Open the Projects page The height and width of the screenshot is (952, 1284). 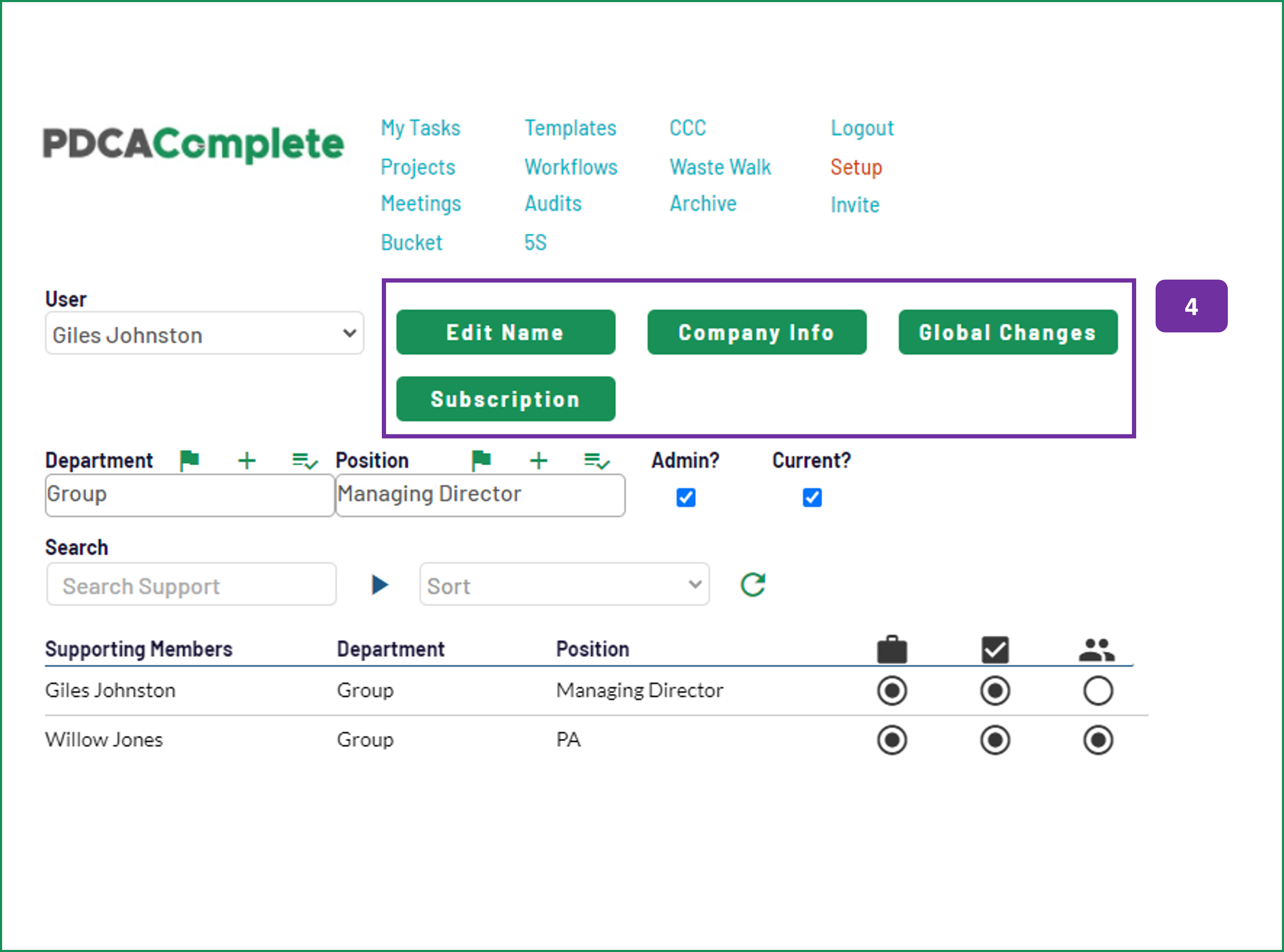(x=418, y=167)
